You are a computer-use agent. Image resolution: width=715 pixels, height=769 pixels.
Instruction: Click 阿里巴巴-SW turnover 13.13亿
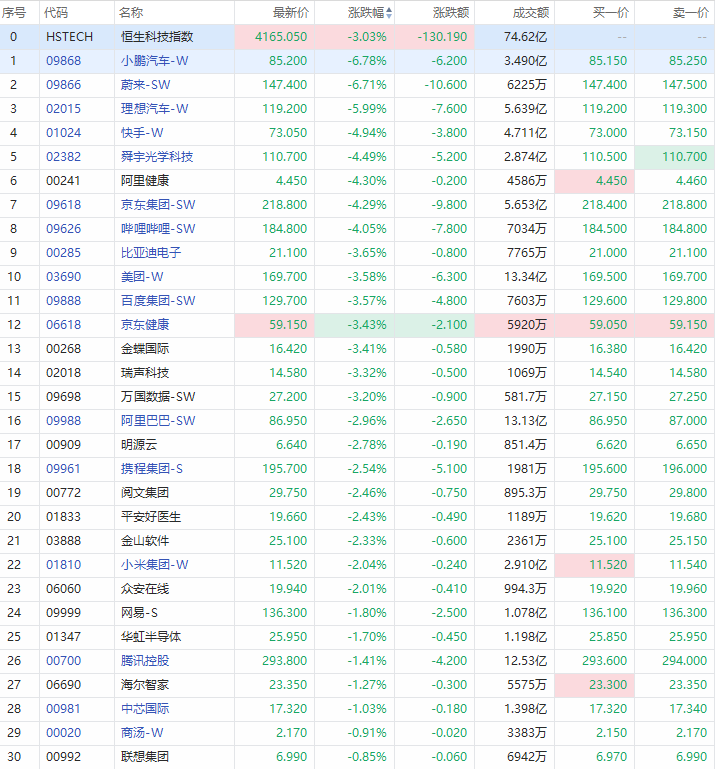click(x=526, y=421)
